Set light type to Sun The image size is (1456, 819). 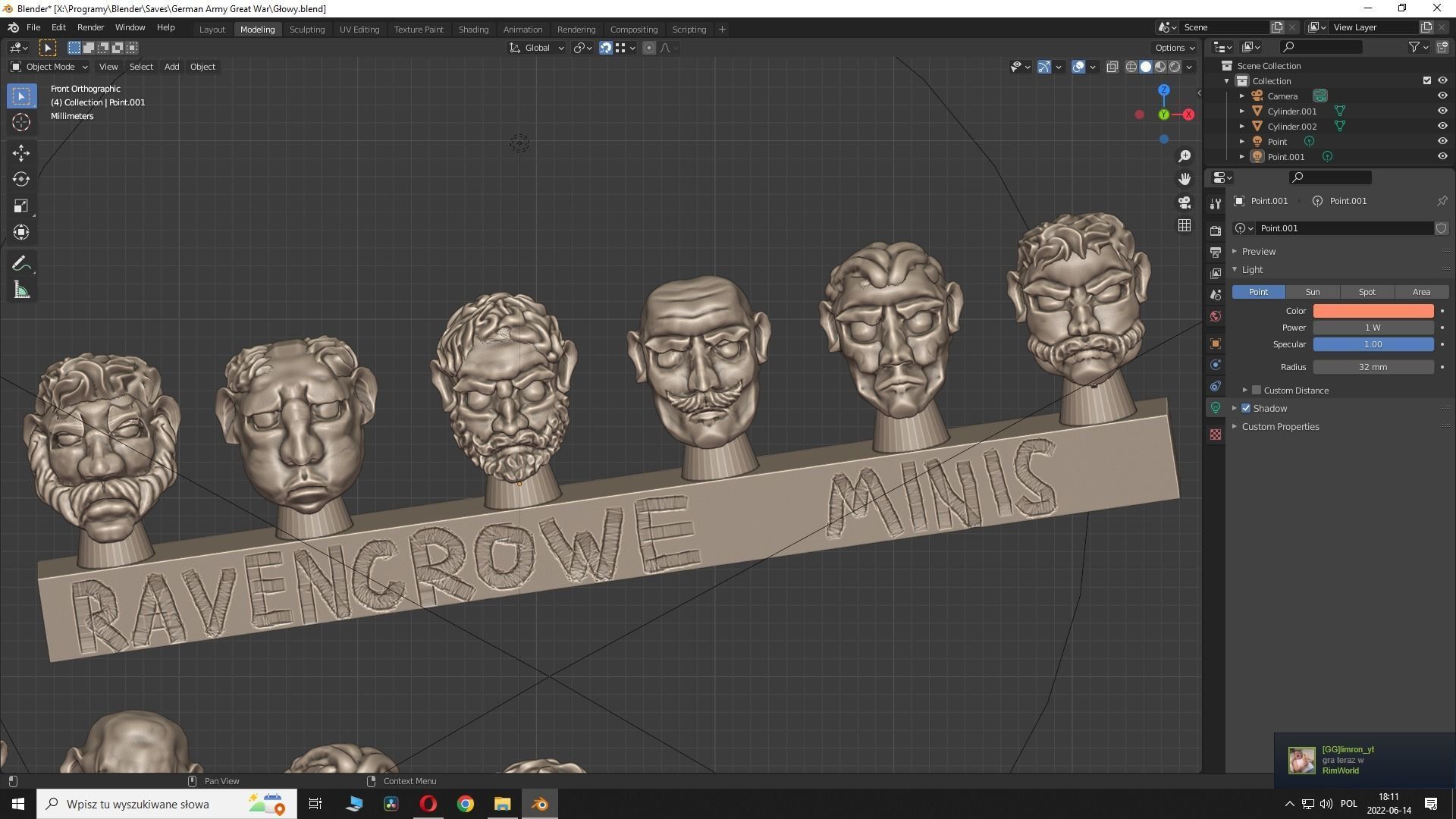[1313, 292]
